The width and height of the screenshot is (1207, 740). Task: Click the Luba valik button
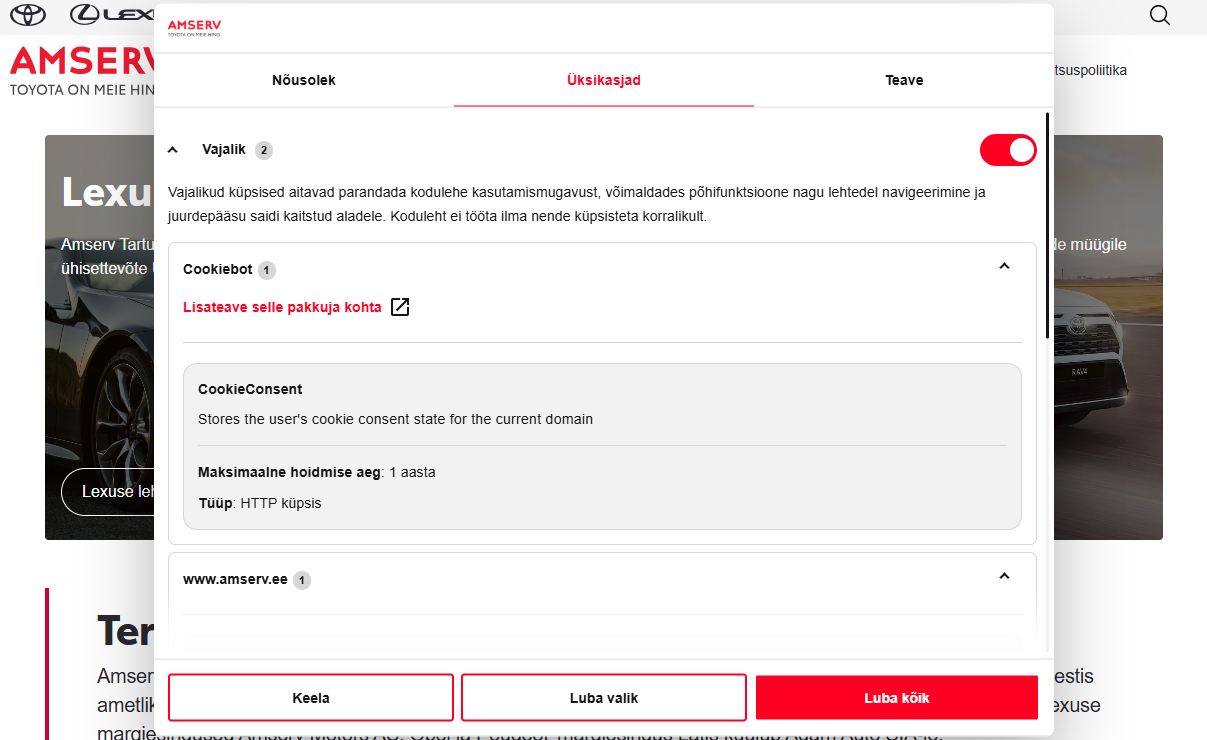click(x=604, y=698)
